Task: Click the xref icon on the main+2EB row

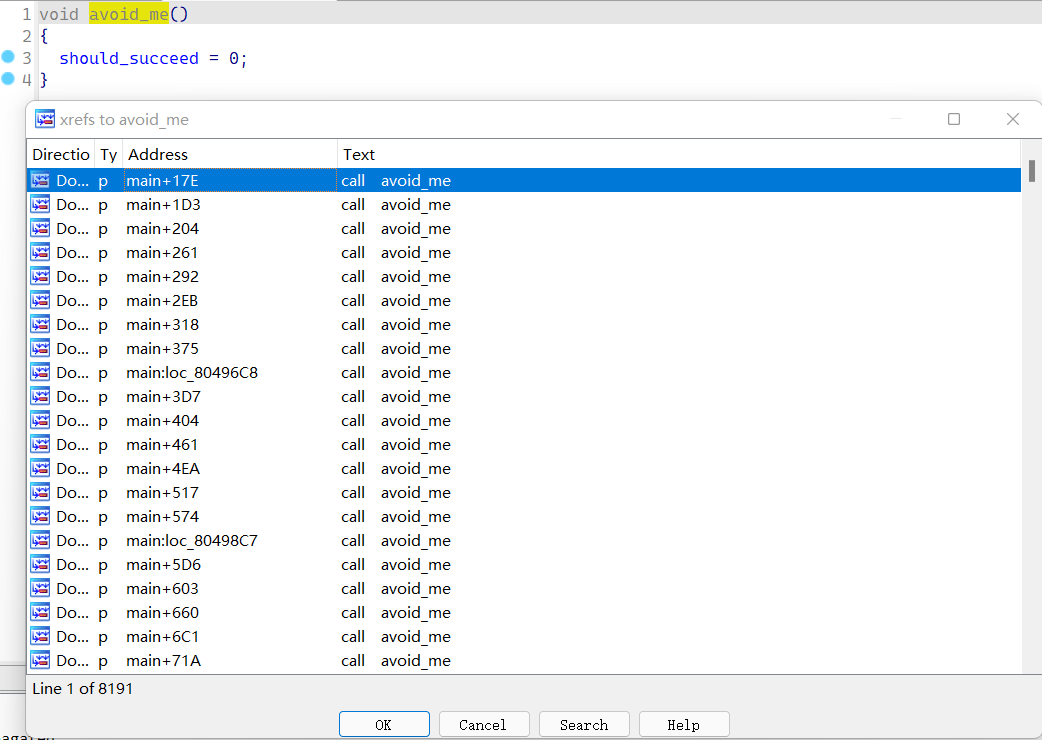Action: coord(41,301)
